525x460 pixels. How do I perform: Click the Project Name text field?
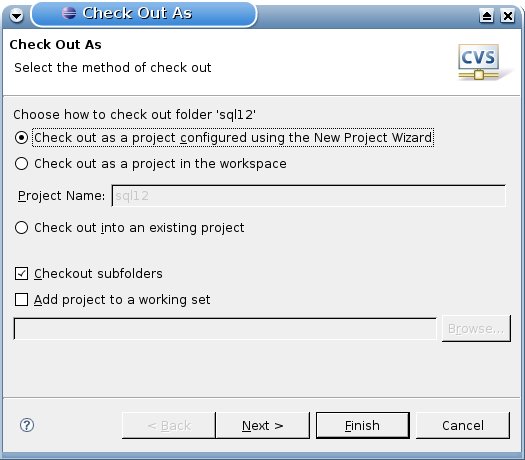308,196
